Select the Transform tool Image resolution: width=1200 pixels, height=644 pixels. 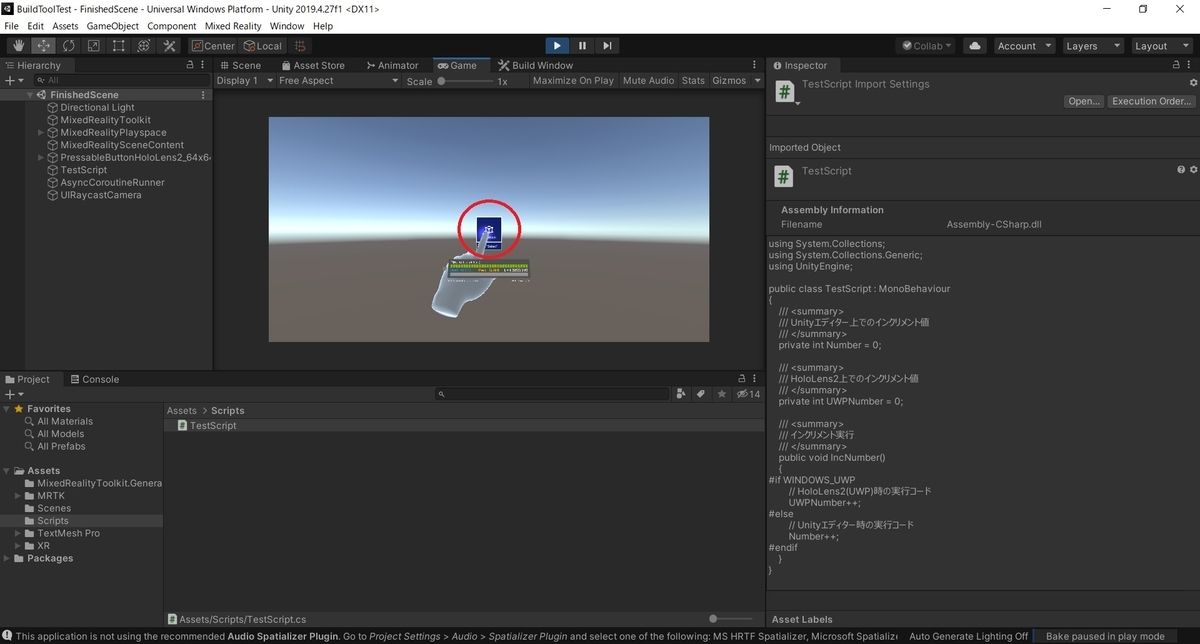[x=144, y=46]
